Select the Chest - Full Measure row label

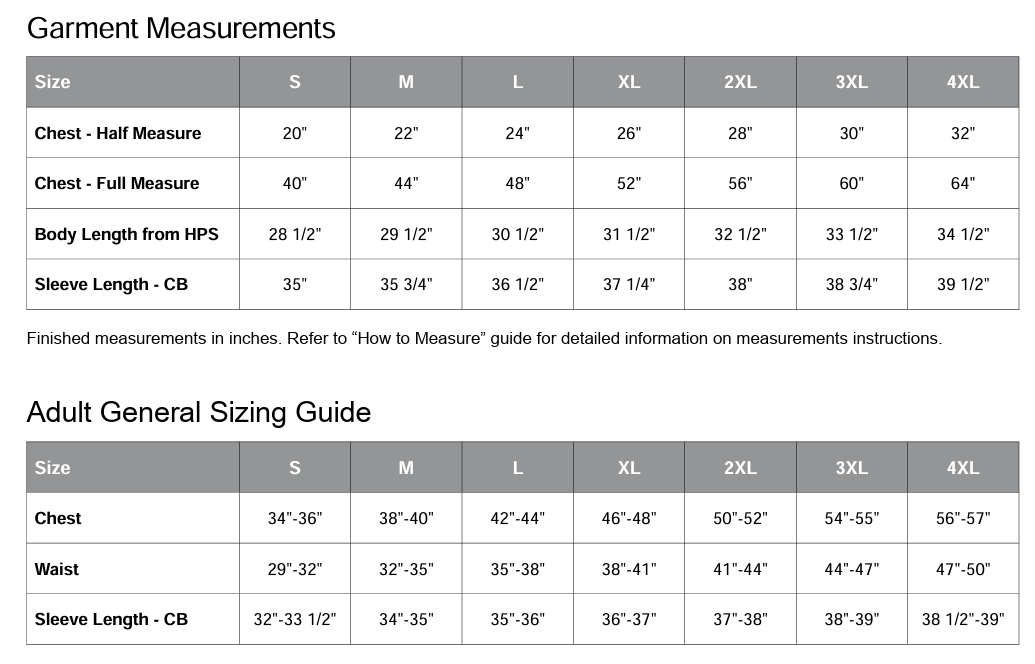(x=117, y=183)
